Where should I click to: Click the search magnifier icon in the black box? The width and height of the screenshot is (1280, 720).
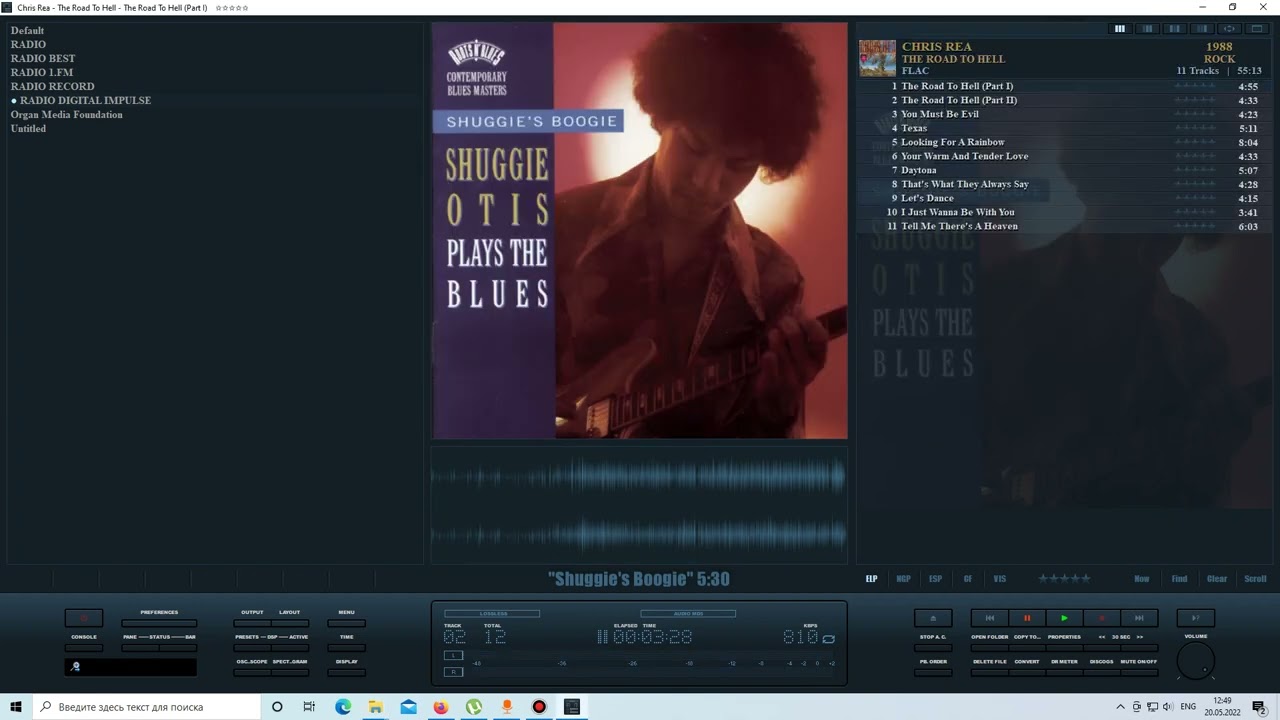coord(75,667)
